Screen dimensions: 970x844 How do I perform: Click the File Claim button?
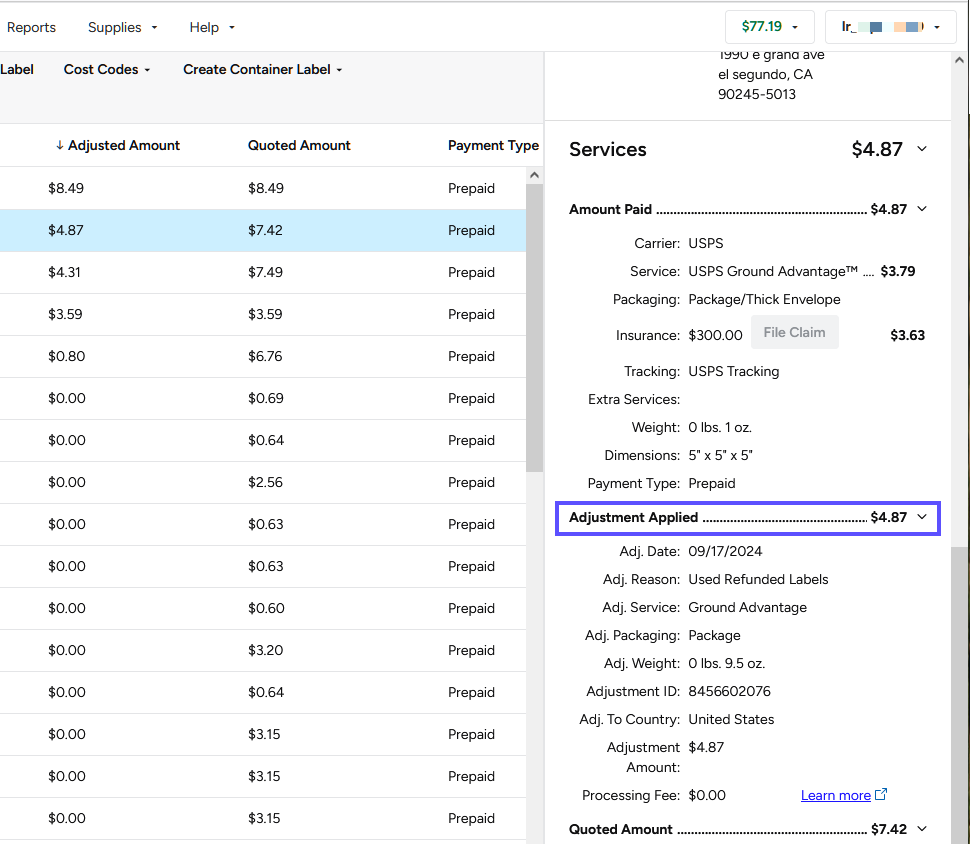(794, 332)
